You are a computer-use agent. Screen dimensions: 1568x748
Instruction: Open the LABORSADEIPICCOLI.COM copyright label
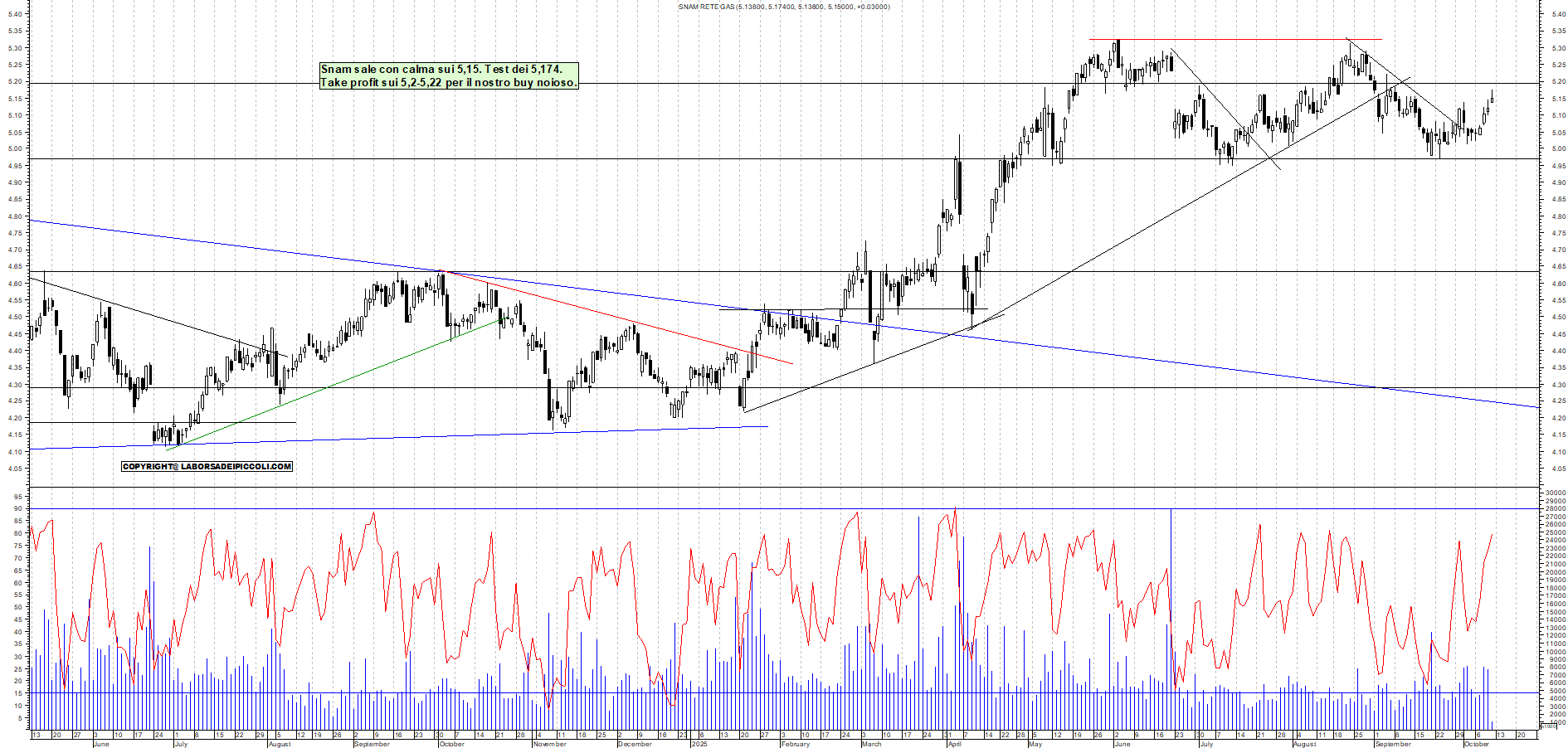(x=207, y=466)
